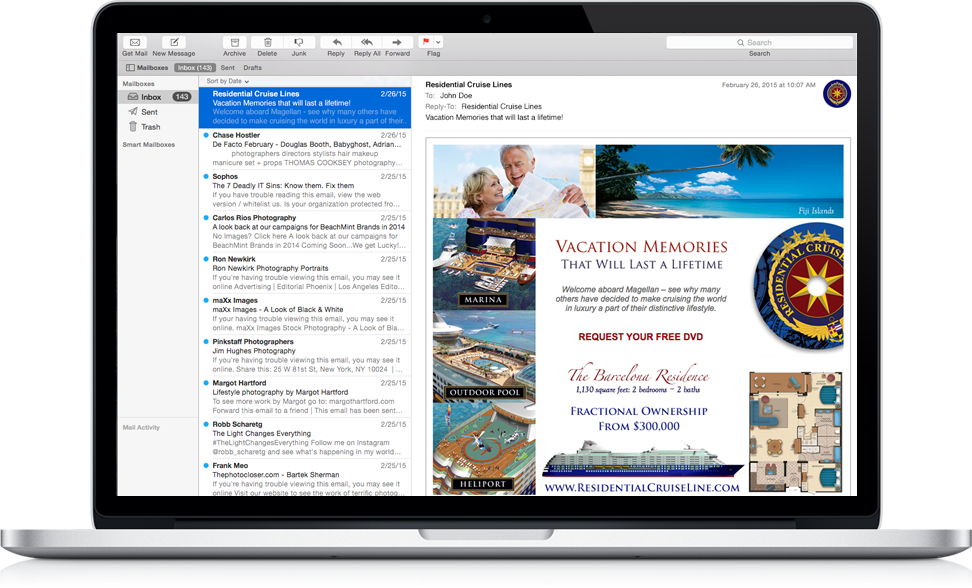Forward the current message
This screenshot has height=588, width=972.
click(397, 42)
